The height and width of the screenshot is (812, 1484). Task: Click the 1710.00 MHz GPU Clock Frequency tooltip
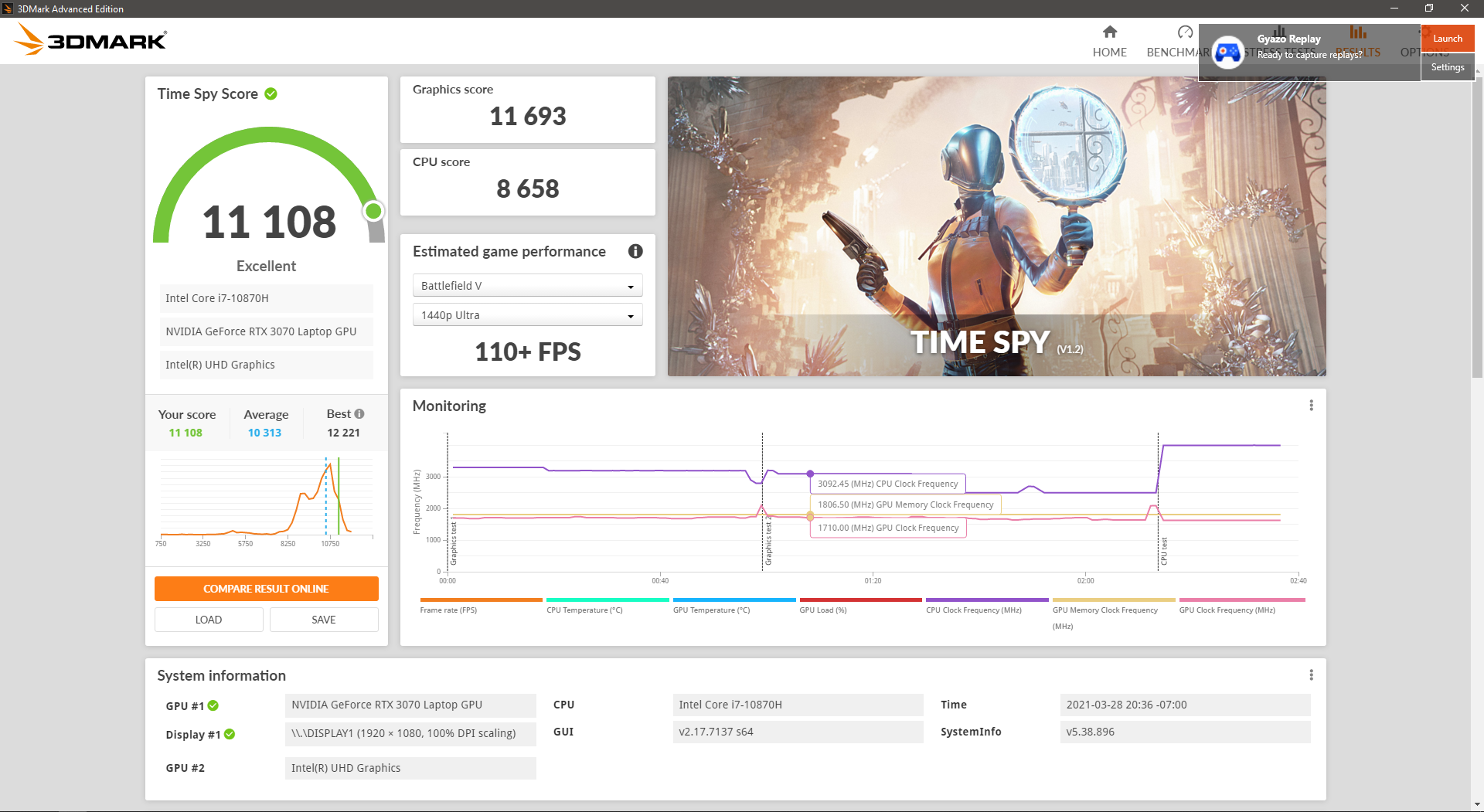click(888, 528)
